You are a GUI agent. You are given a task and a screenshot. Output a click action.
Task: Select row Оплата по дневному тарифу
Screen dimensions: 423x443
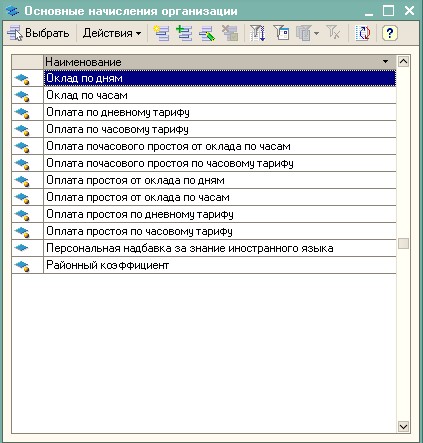tap(220, 112)
